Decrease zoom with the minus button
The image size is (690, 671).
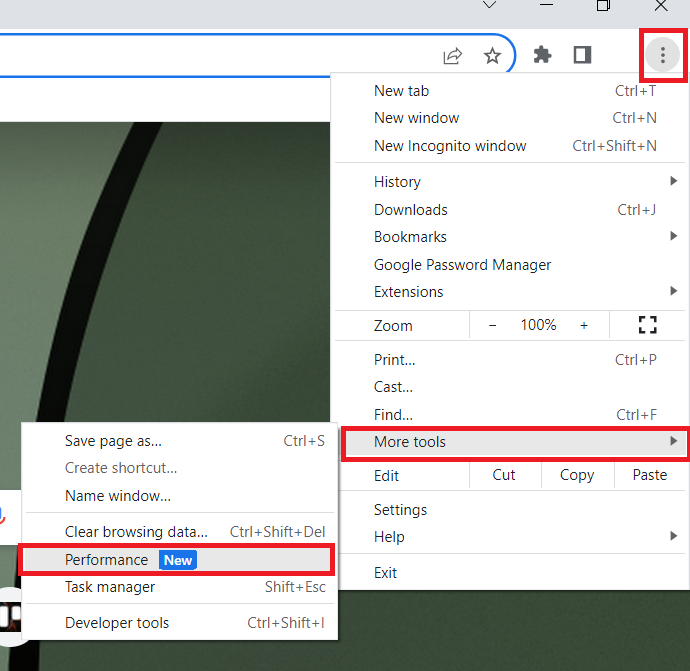coord(492,326)
